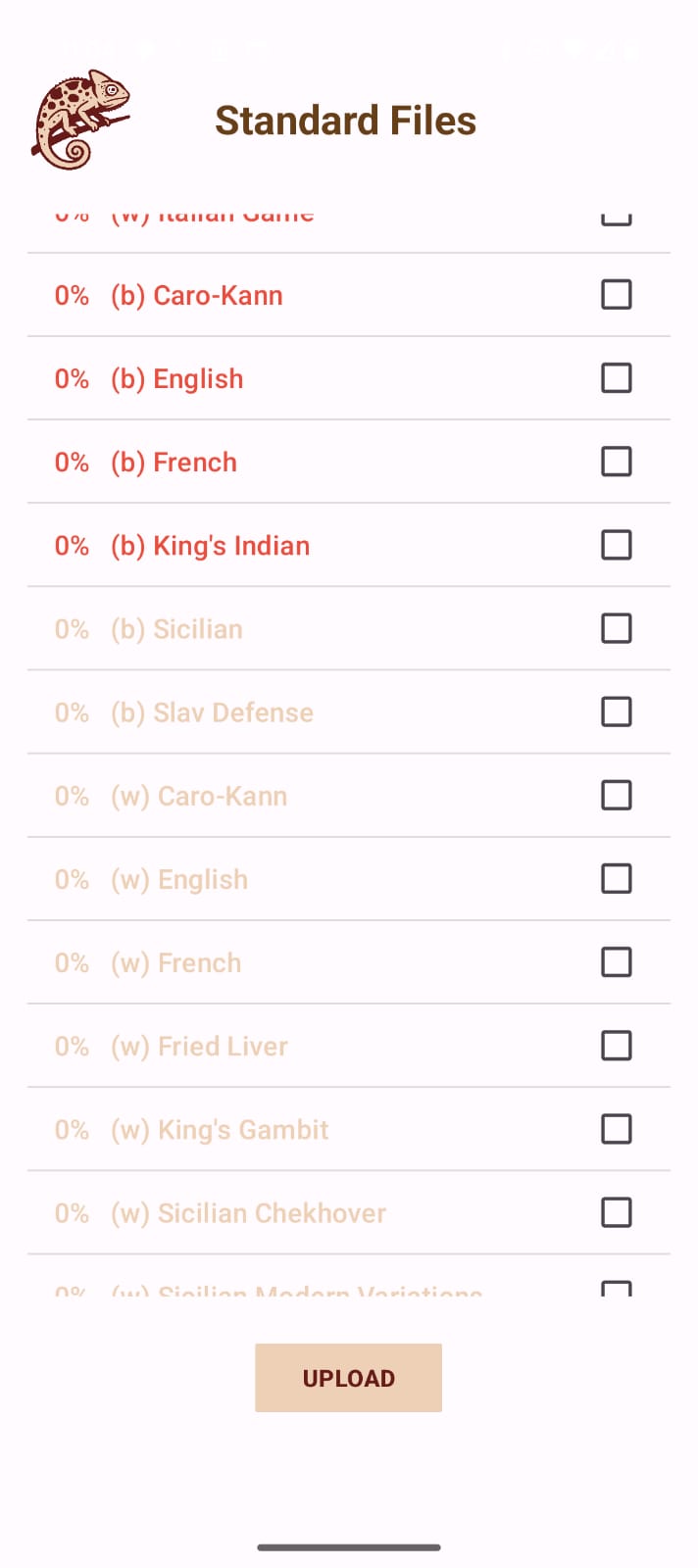This screenshot has height=1568, width=698.
Task: Check the (b) Caro-Kann checkbox
Action: point(616,295)
